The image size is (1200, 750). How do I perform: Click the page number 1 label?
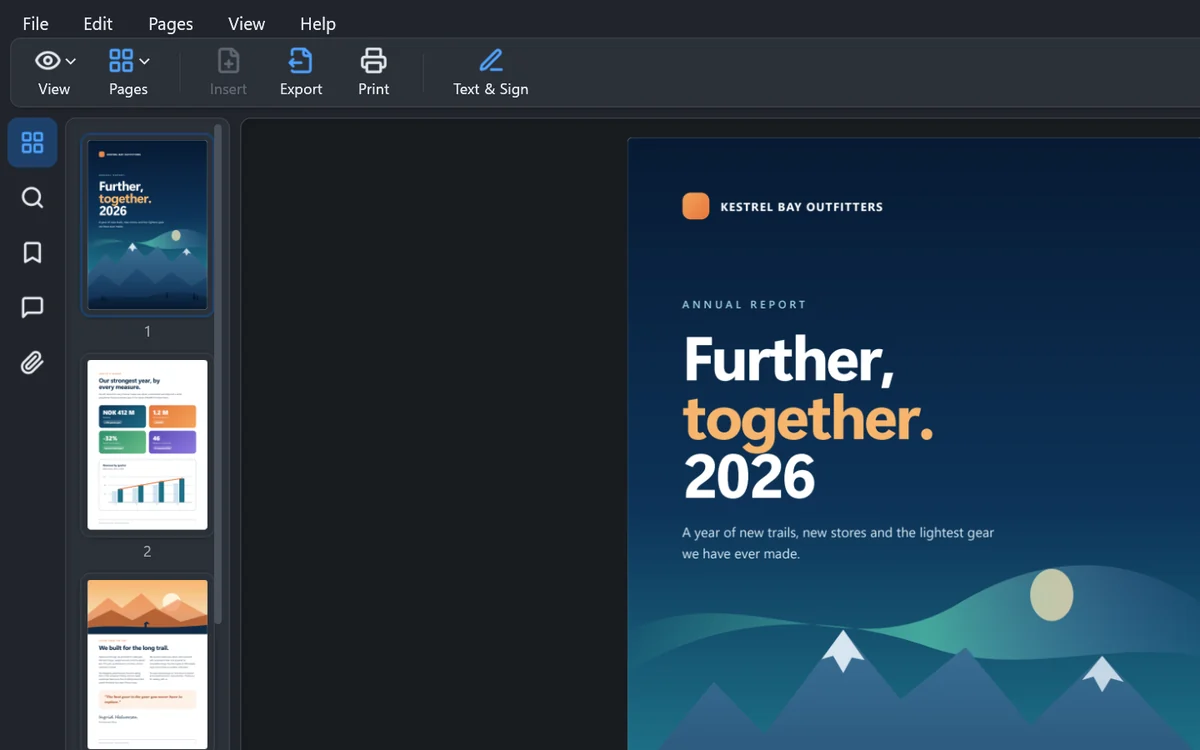147,331
